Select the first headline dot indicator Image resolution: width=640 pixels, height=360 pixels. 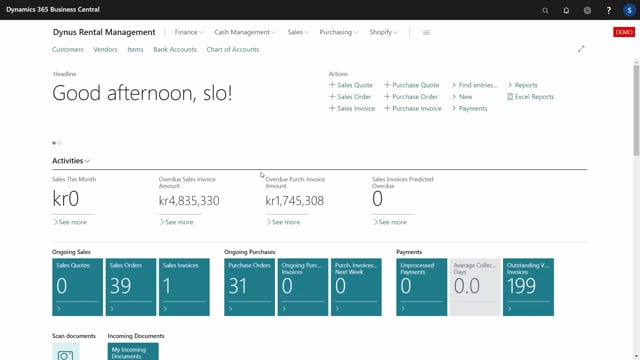point(54,143)
